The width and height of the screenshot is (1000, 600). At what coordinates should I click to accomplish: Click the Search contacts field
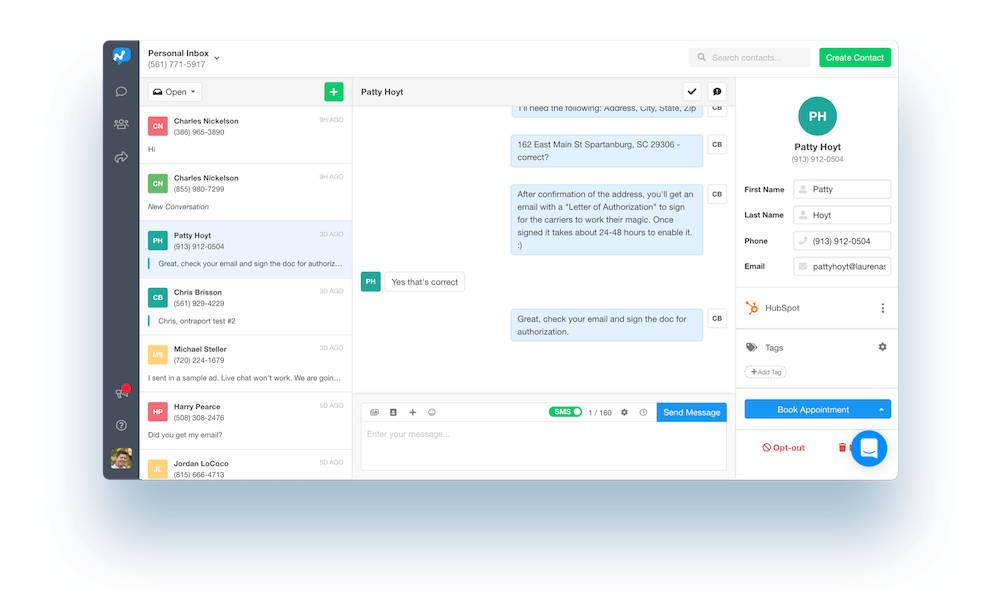pyautogui.click(x=749, y=57)
